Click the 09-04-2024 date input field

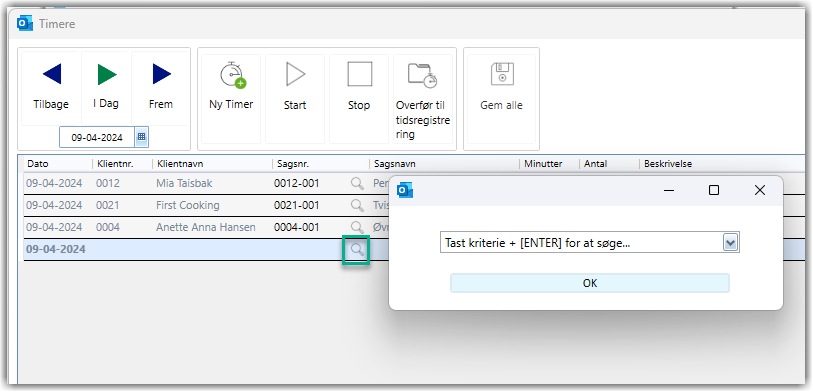click(97, 137)
